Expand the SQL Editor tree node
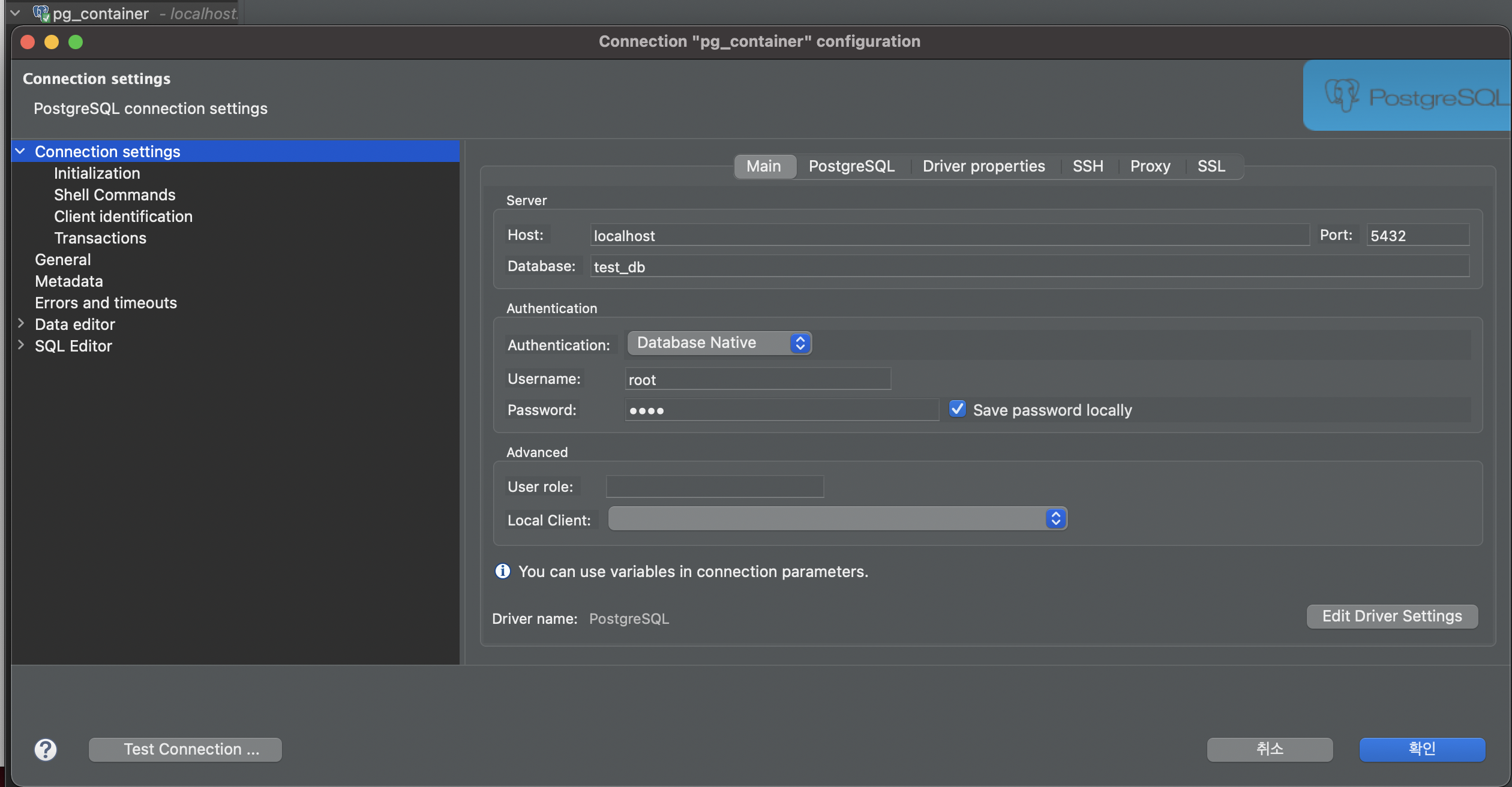 pos(21,346)
